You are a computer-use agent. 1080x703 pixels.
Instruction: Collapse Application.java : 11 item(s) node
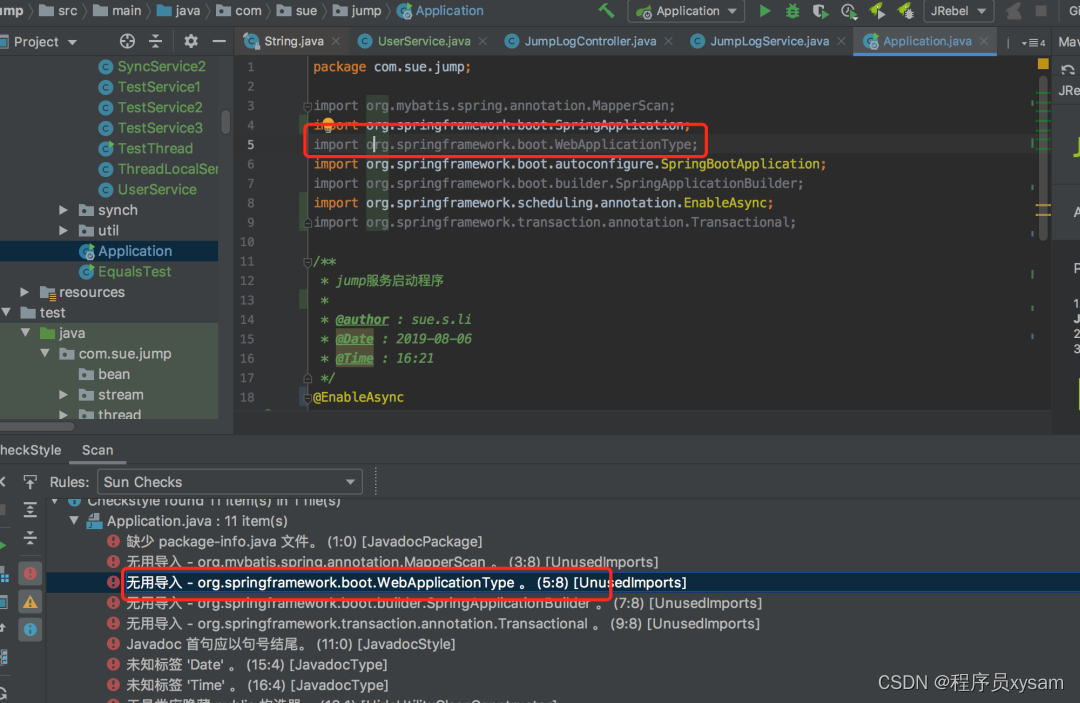74,521
